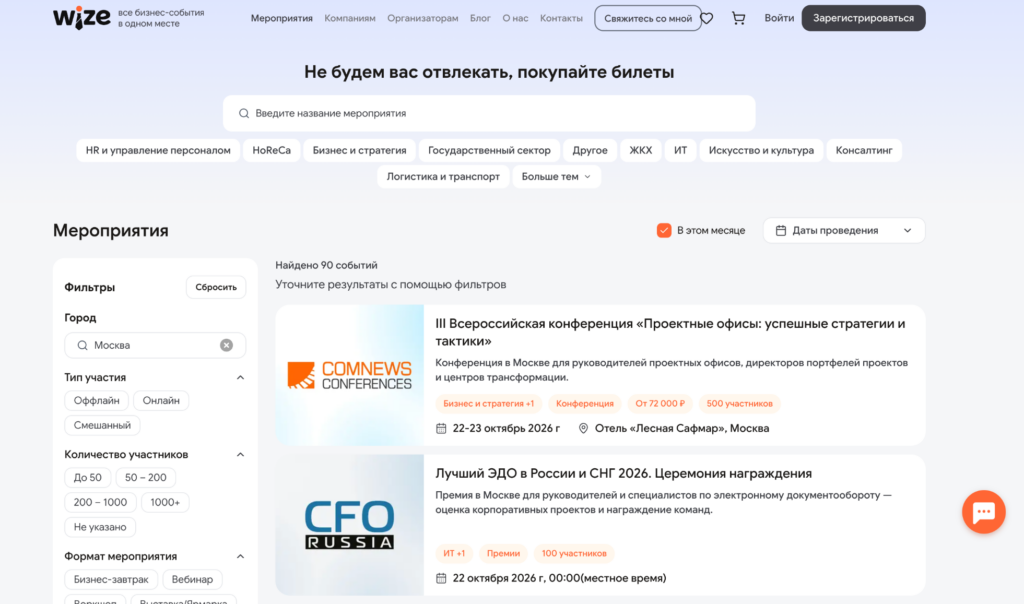Click the 100 участников tag
Viewport: 1024px width, 604px height.
[574, 554]
